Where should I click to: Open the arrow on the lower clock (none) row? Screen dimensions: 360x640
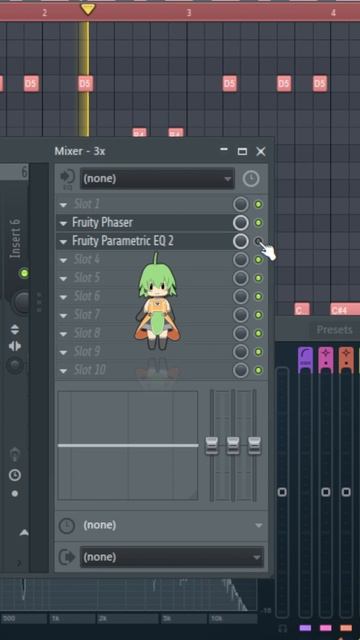pyautogui.click(x=258, y=526)
